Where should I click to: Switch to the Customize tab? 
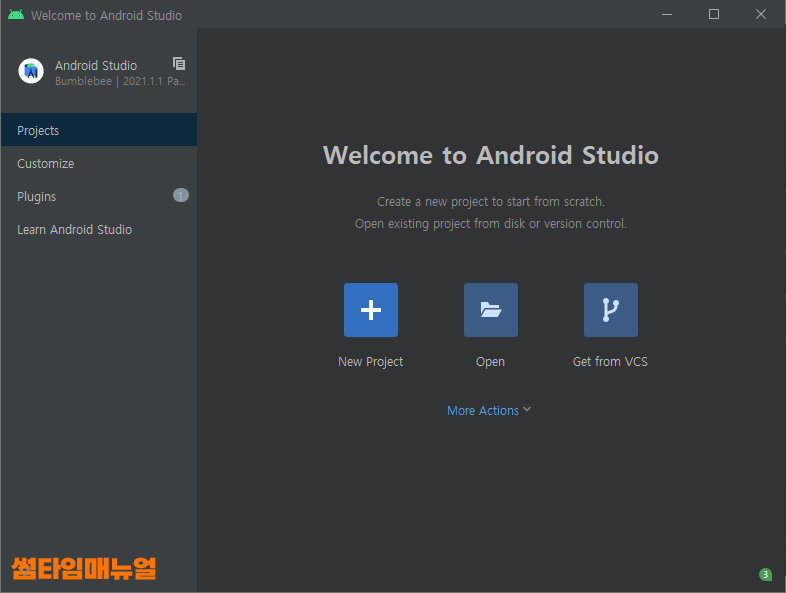click(99, 163)
